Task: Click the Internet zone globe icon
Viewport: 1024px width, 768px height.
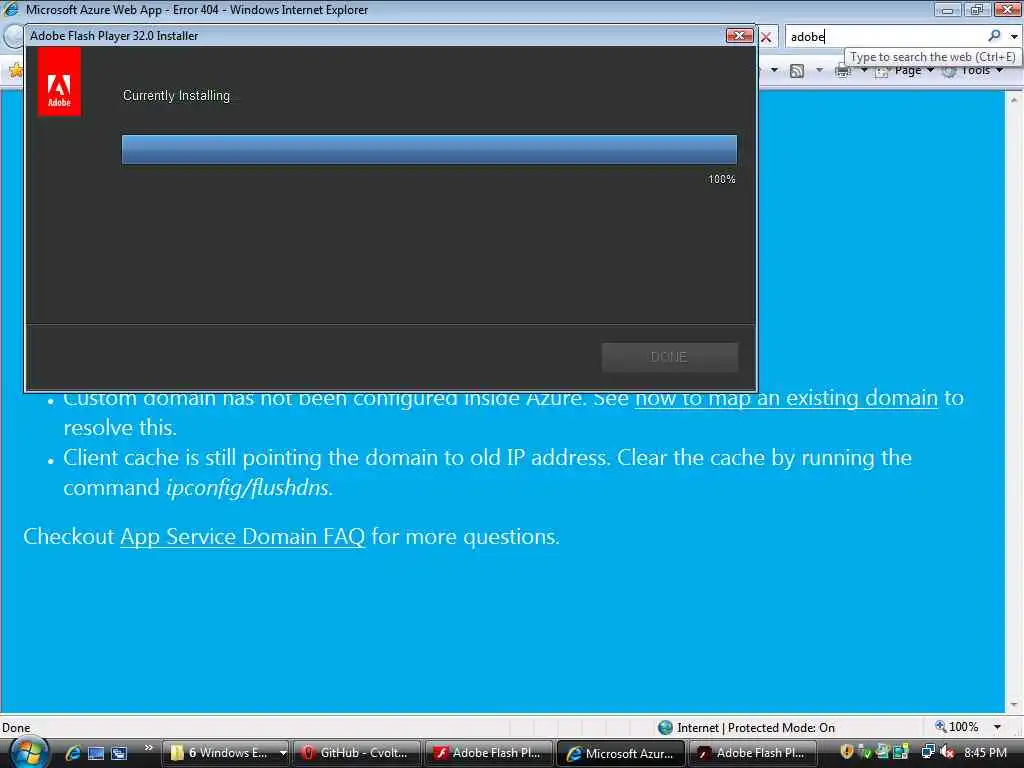Action: coord(665,728)
